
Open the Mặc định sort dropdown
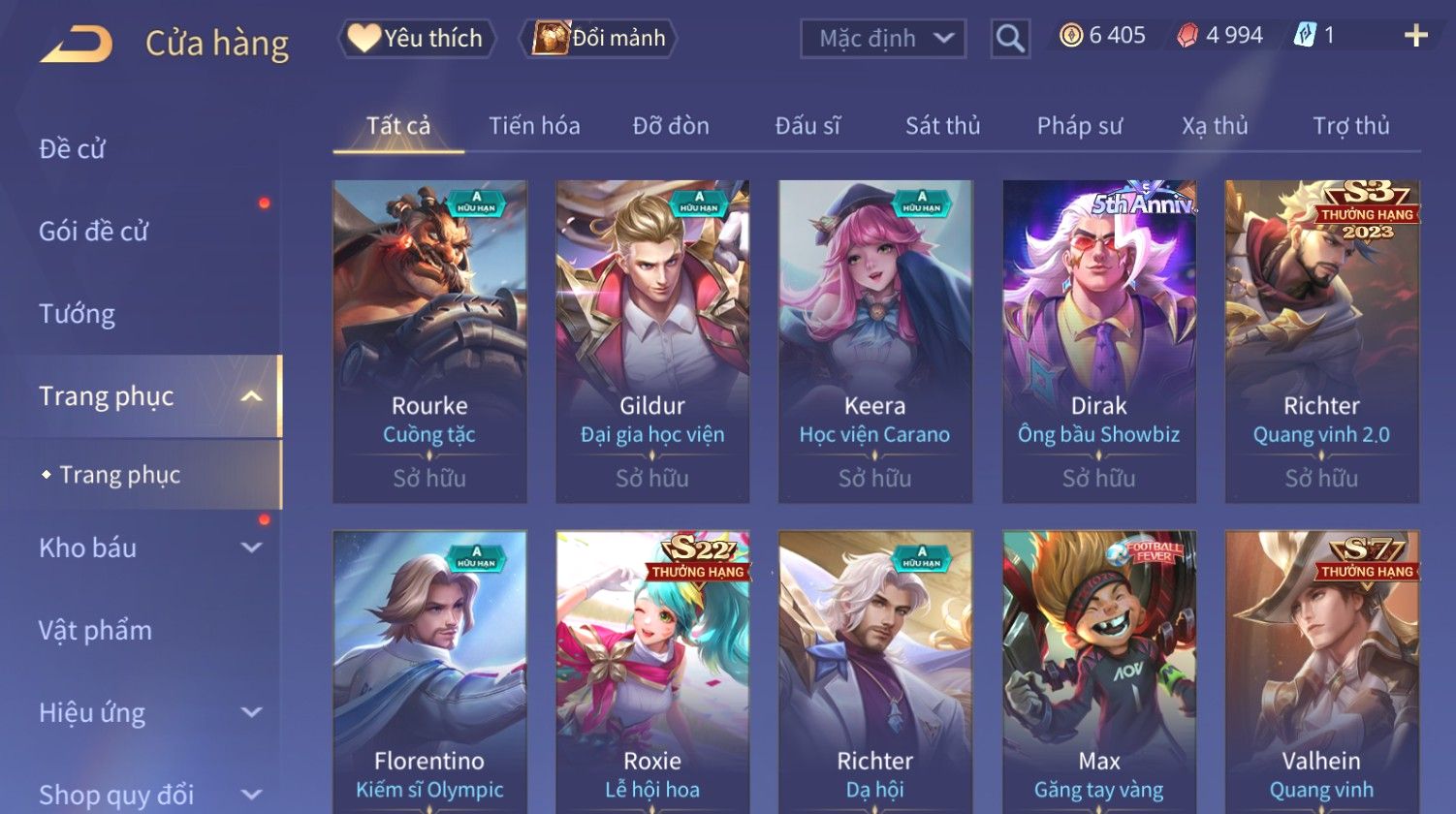tap(883, 39)
